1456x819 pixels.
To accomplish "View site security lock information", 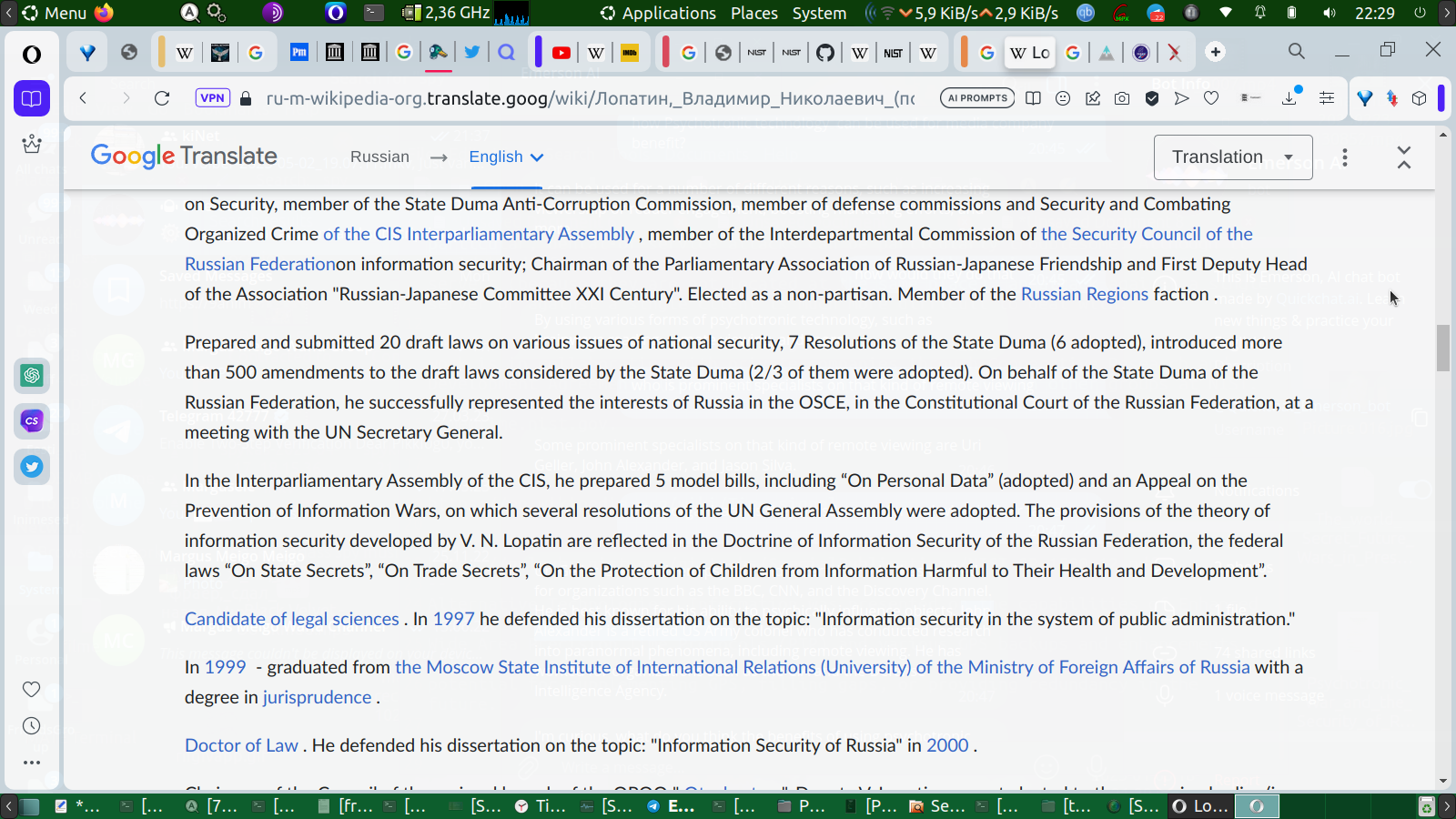I will (245, 98).
